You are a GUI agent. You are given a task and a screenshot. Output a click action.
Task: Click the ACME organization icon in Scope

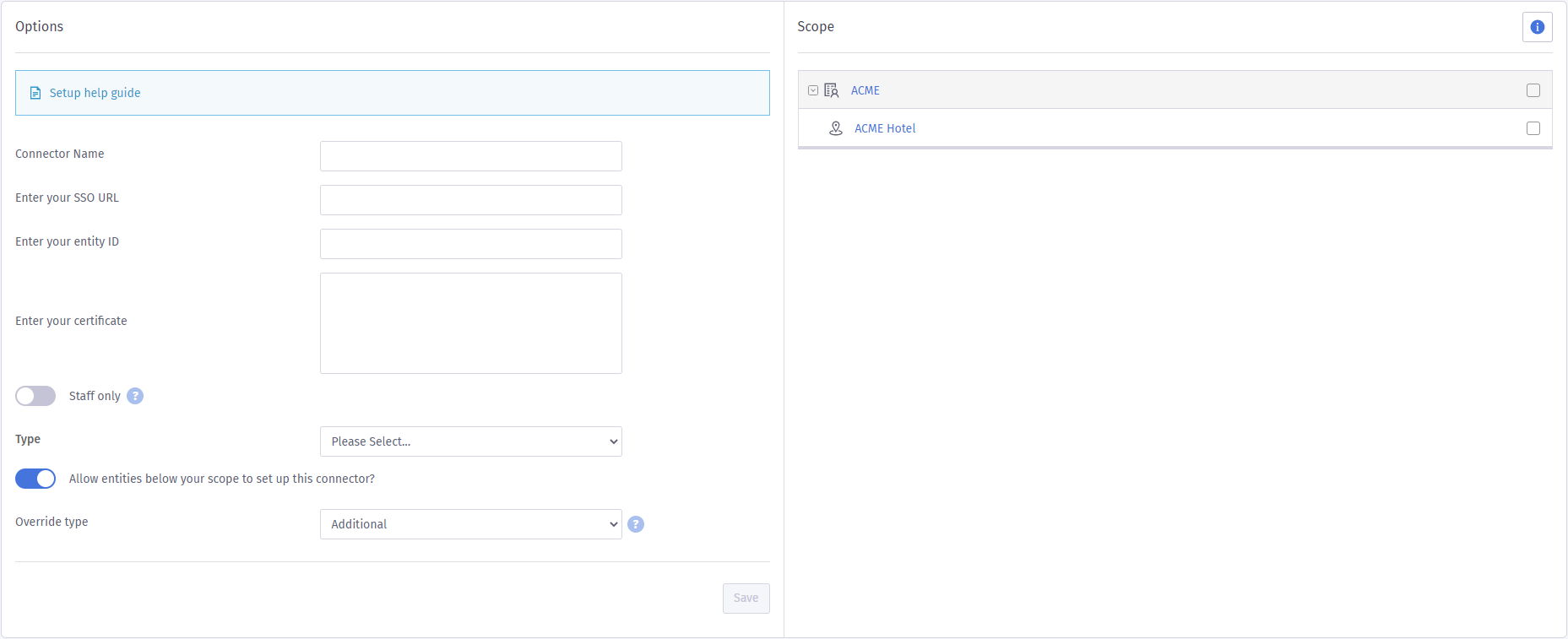(832, 90)
